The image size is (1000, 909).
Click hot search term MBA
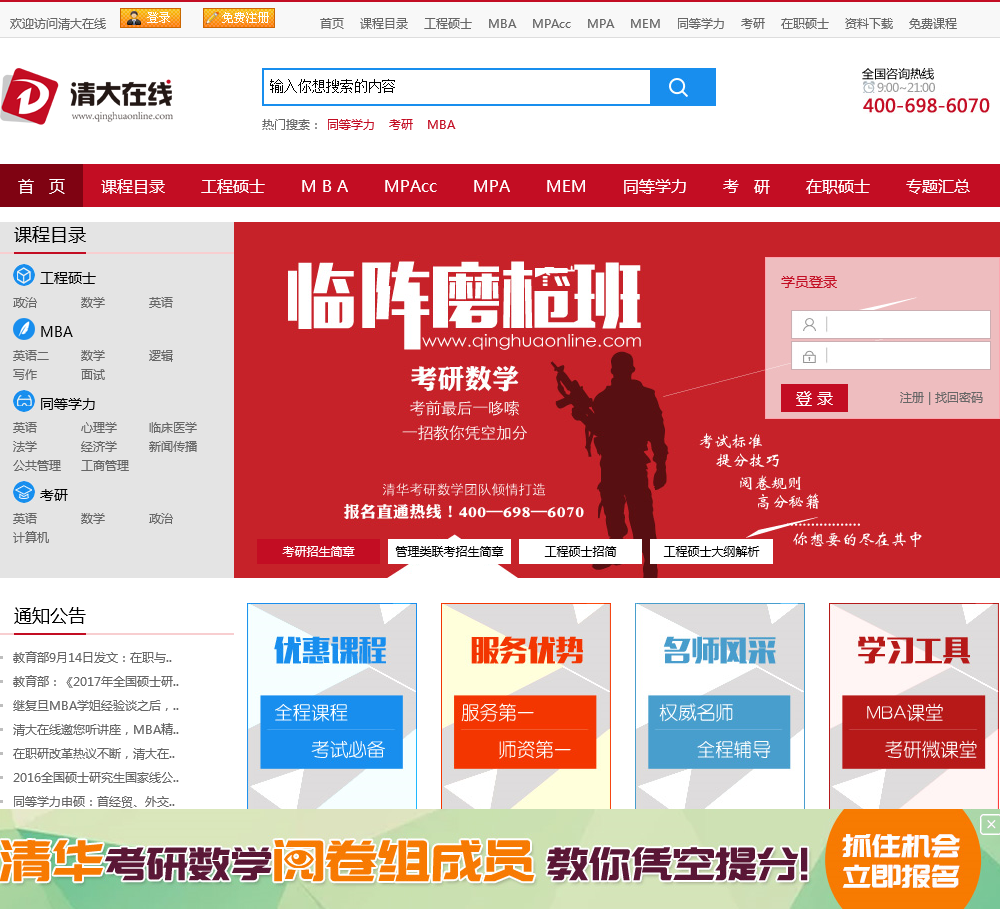[x=441, y=124]
